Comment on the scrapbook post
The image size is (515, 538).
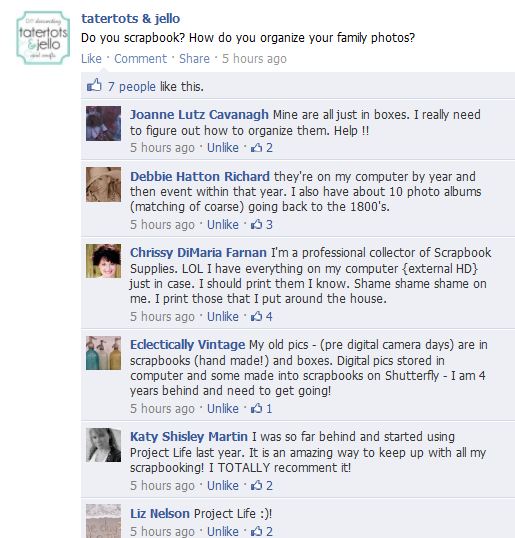click(x=140, y=59)
